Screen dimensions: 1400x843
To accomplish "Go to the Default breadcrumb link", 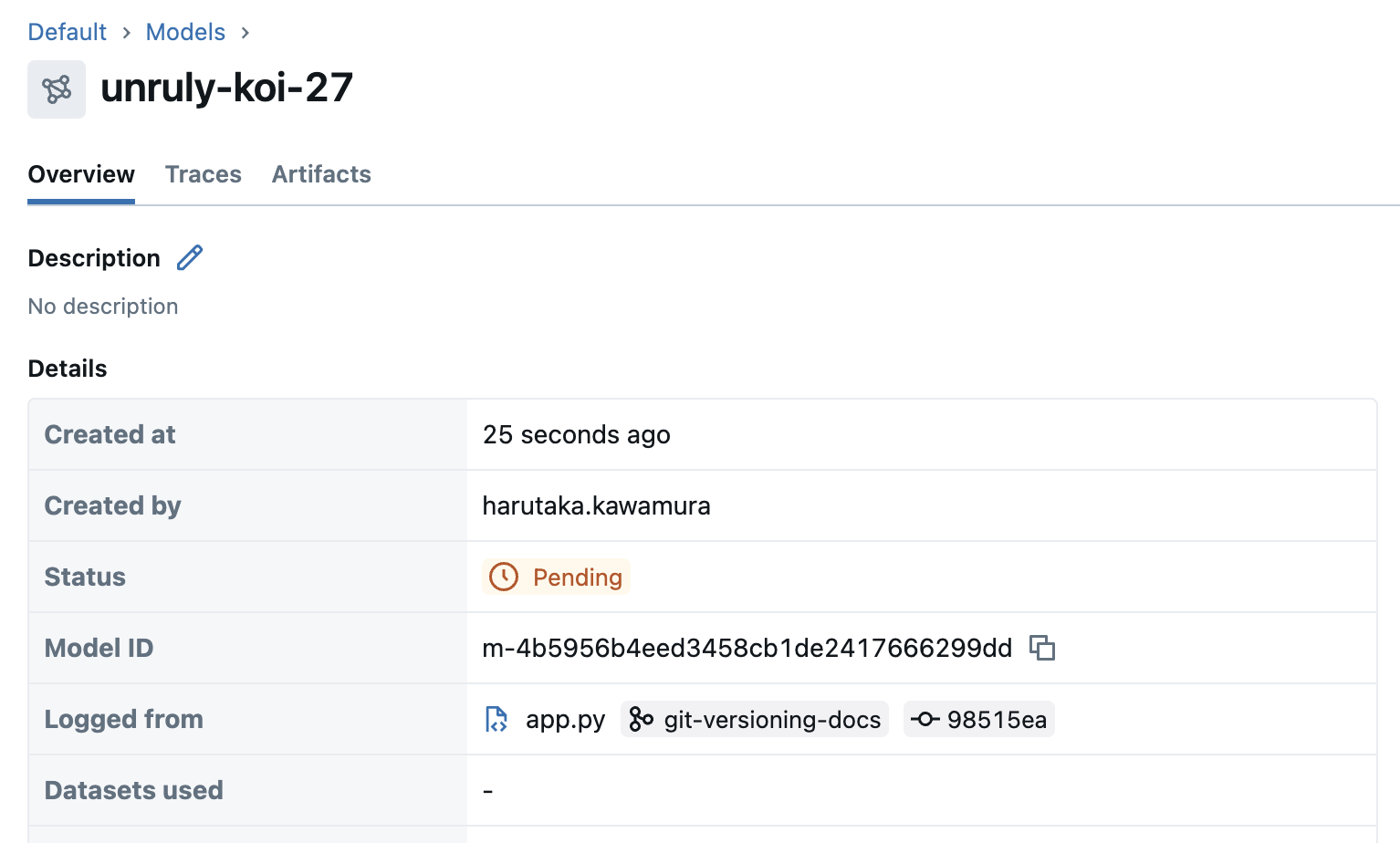I will 67,32.
